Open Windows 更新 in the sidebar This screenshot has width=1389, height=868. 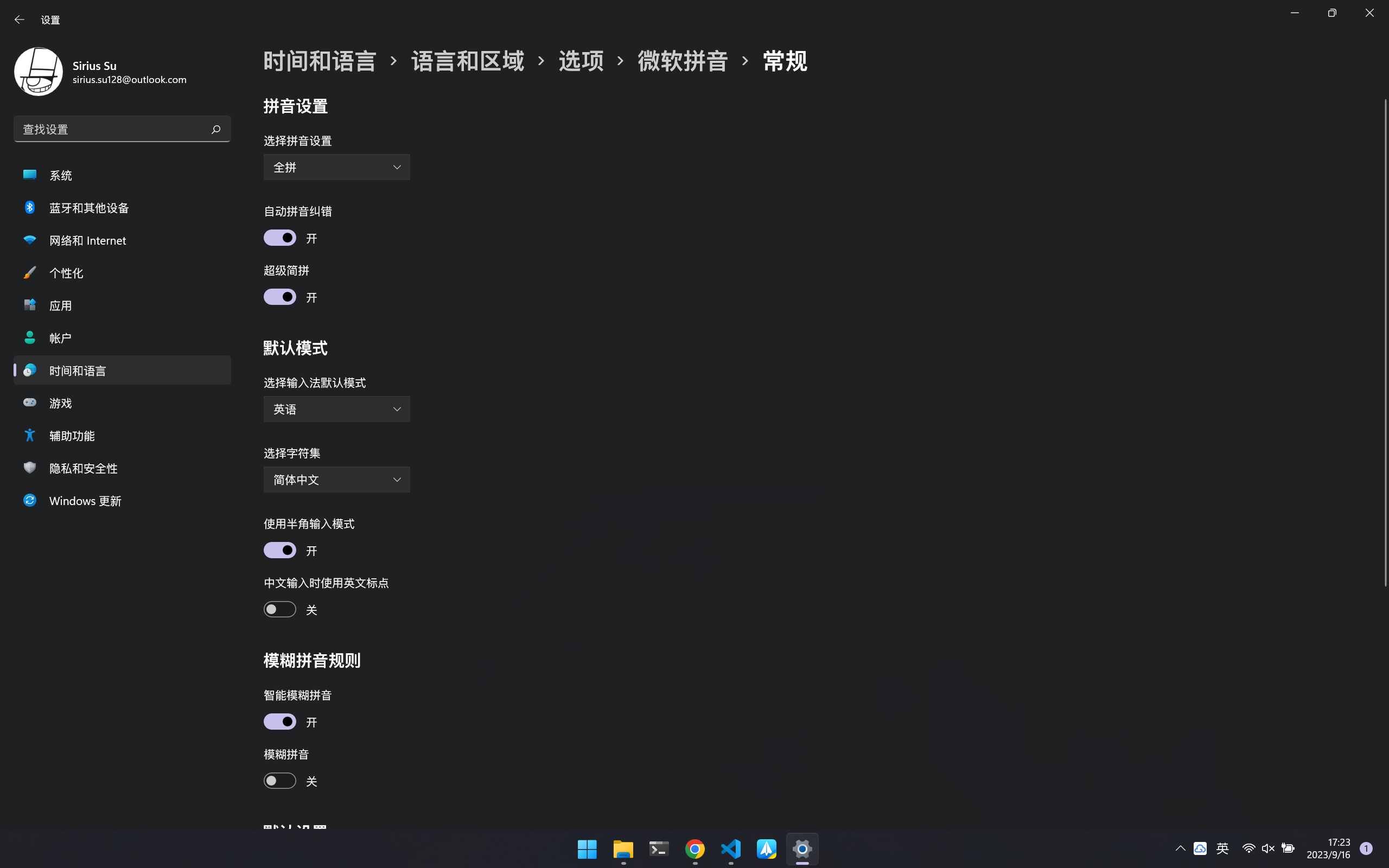point(85,500)
